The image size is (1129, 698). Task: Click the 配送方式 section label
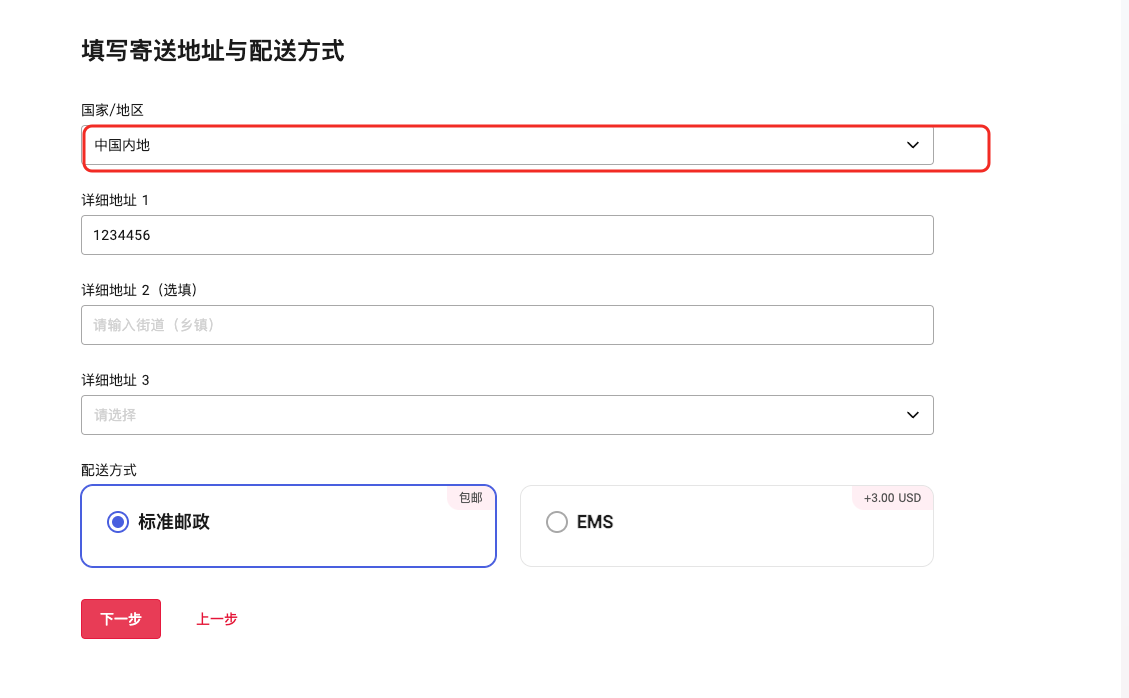point(109,469)
